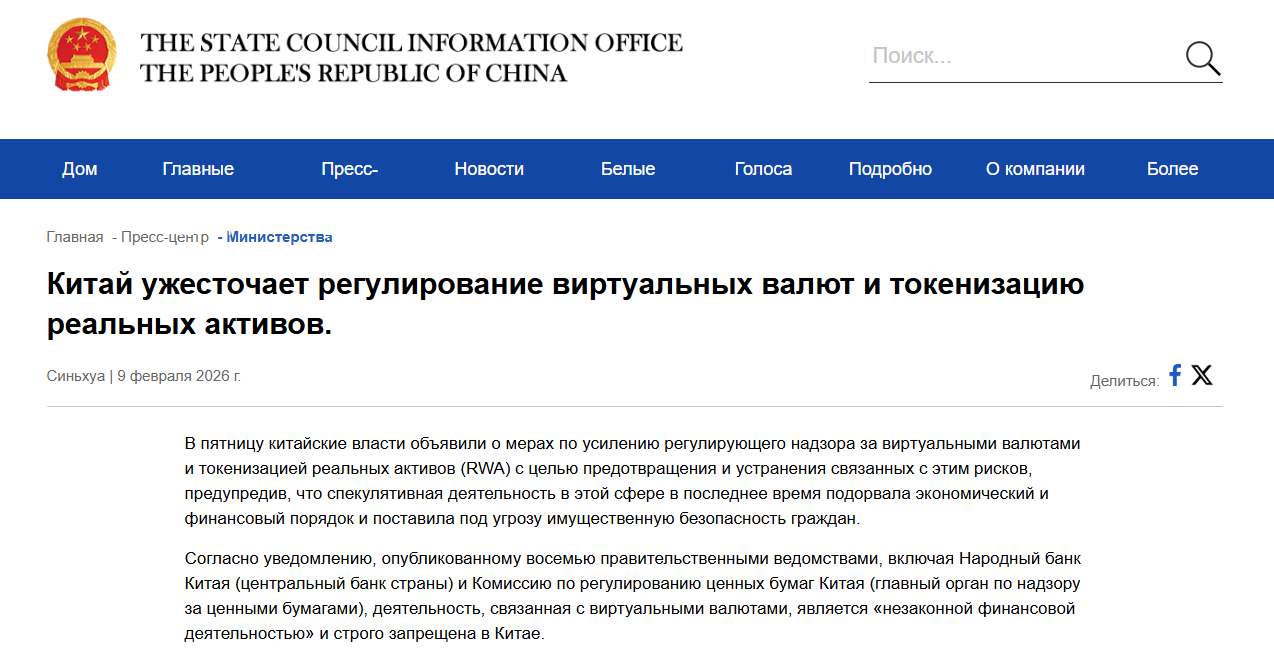The height and width of the screenshot is (655, 1274).
Task: Open the Дом navigation menu item
Action: (80, 169)
